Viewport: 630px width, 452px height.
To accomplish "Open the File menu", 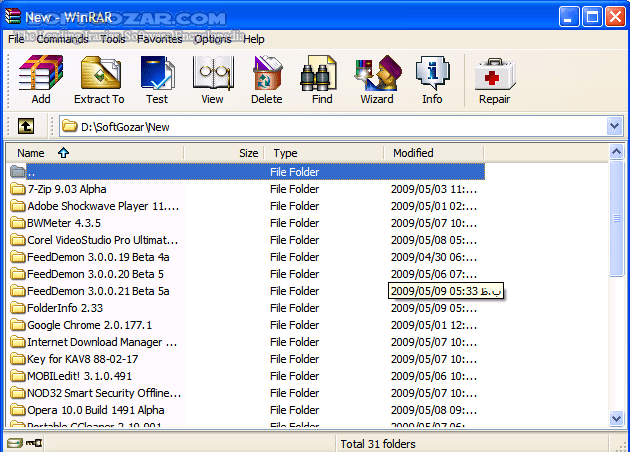I will pyautogui.click(x=16, y=39).
